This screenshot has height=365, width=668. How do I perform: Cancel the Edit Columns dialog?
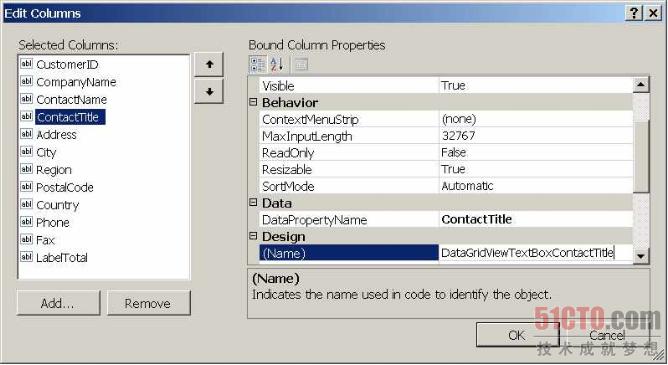(x=607, y=335)
